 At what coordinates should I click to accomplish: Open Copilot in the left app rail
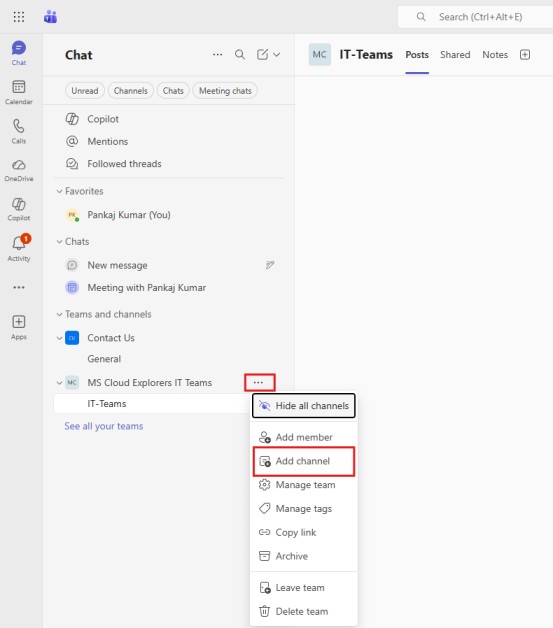point(19,209)
